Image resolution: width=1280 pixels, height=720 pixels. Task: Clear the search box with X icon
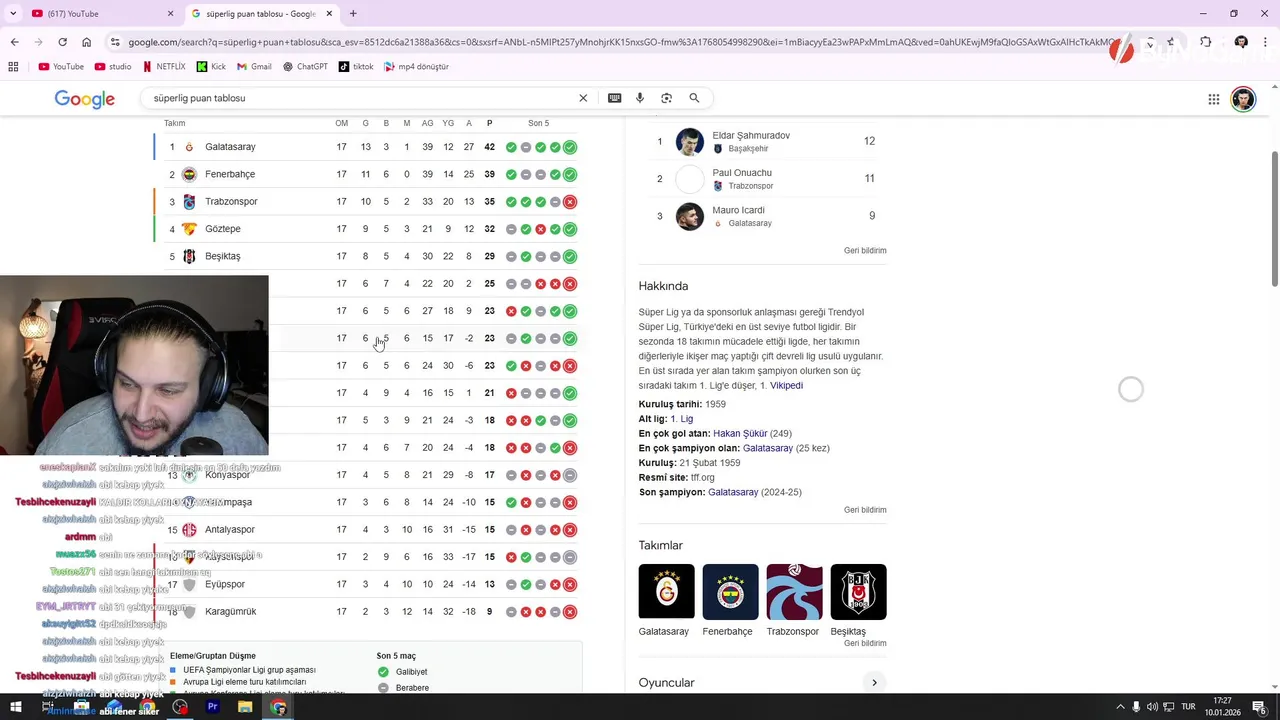(583, 98)
